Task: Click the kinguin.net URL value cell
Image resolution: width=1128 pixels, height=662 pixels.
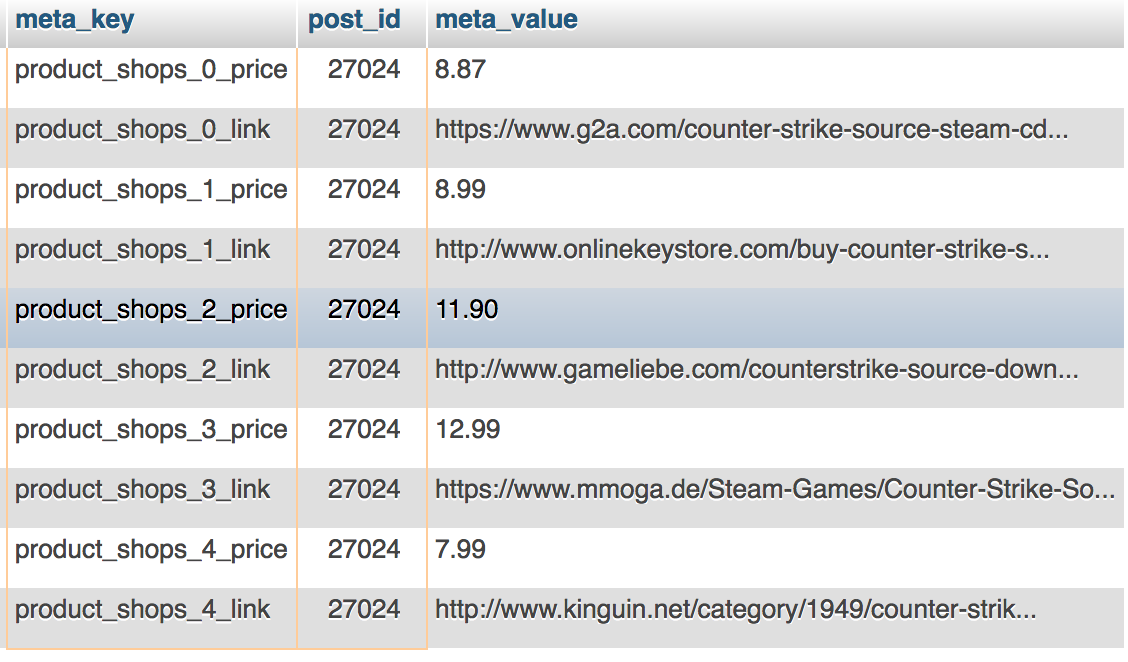Action: point(776,617)
